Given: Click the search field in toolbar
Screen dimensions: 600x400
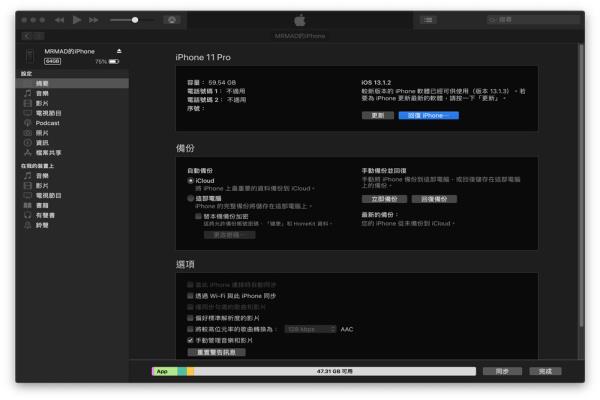Looking at the screenshot, I should pyautogui.click(x=533, y=20).
